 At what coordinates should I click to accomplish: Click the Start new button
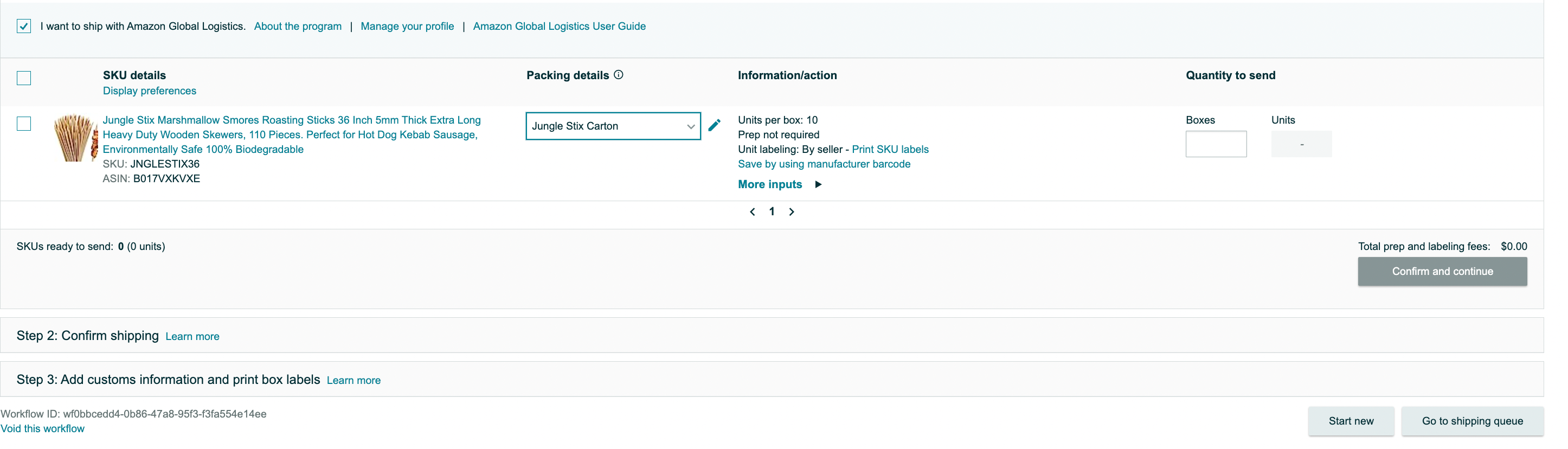tap(1351, 421)
